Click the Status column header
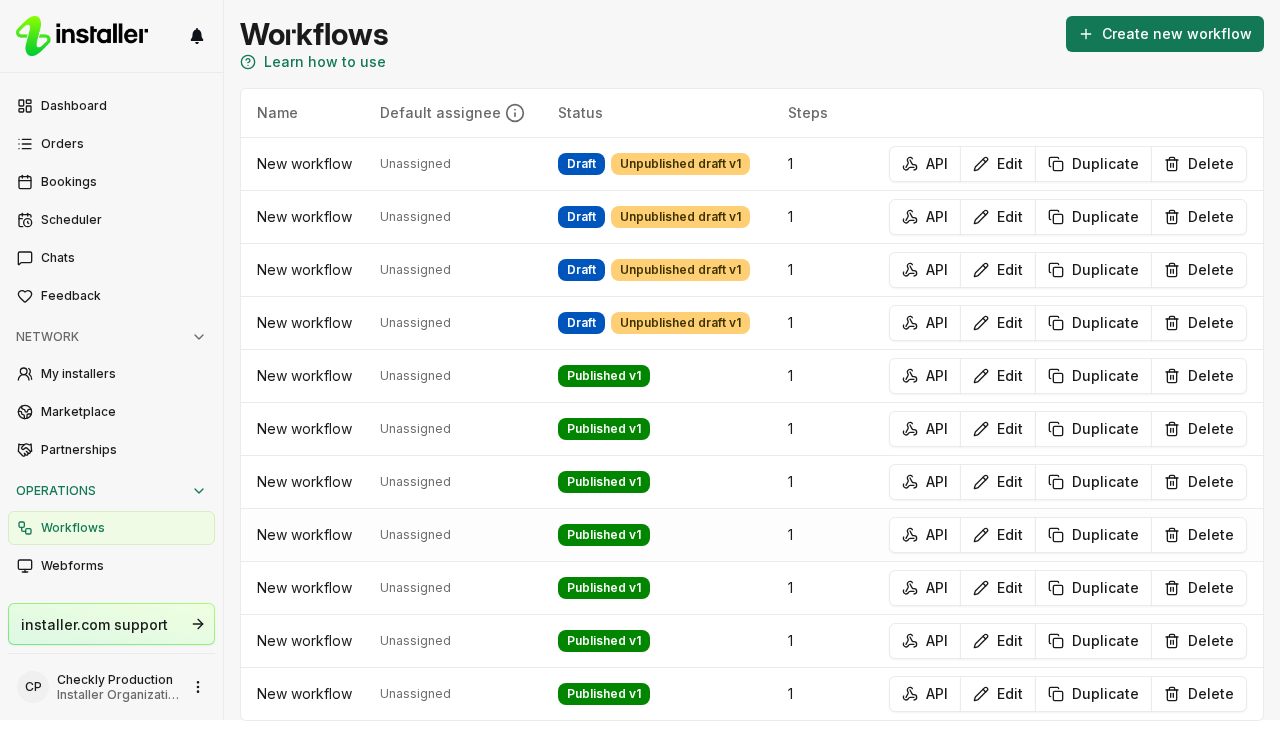 pos(580,113)
